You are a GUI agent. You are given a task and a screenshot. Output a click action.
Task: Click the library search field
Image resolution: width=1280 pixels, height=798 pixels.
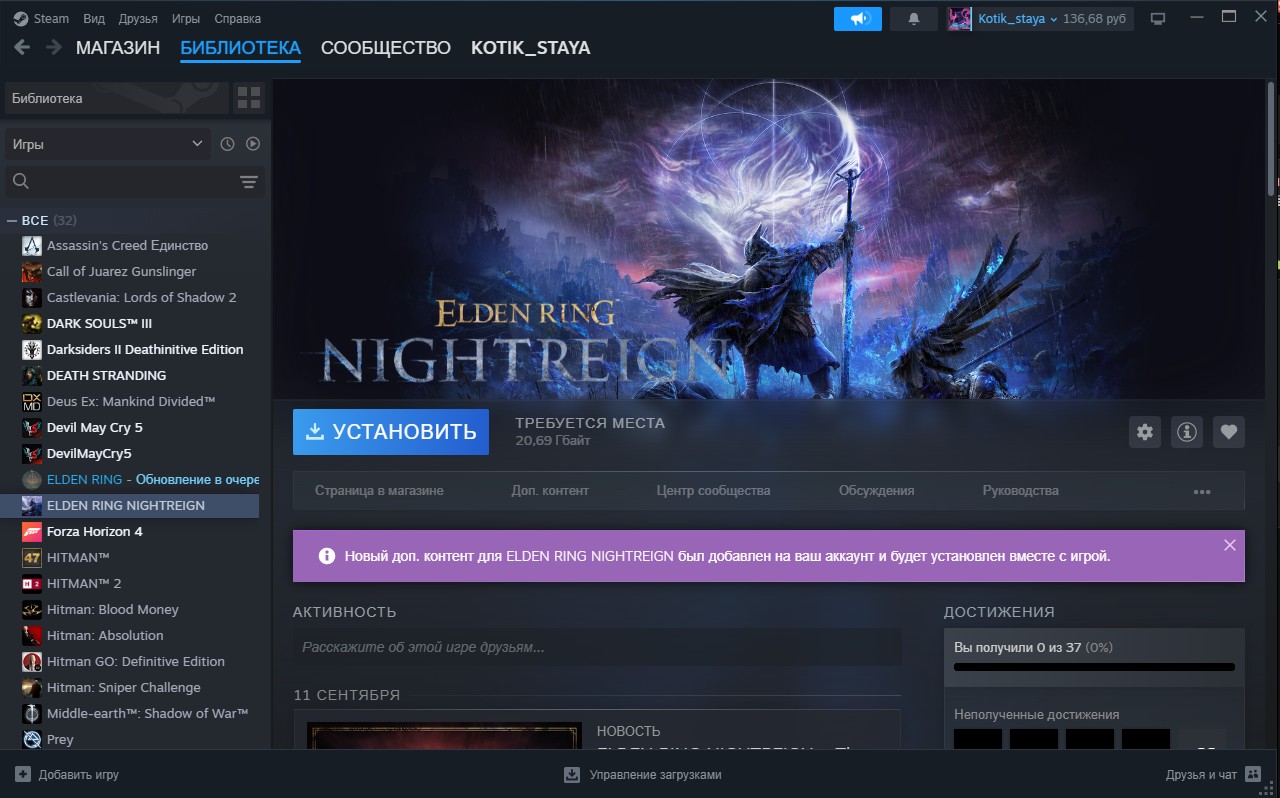click(x=120, y=181)
